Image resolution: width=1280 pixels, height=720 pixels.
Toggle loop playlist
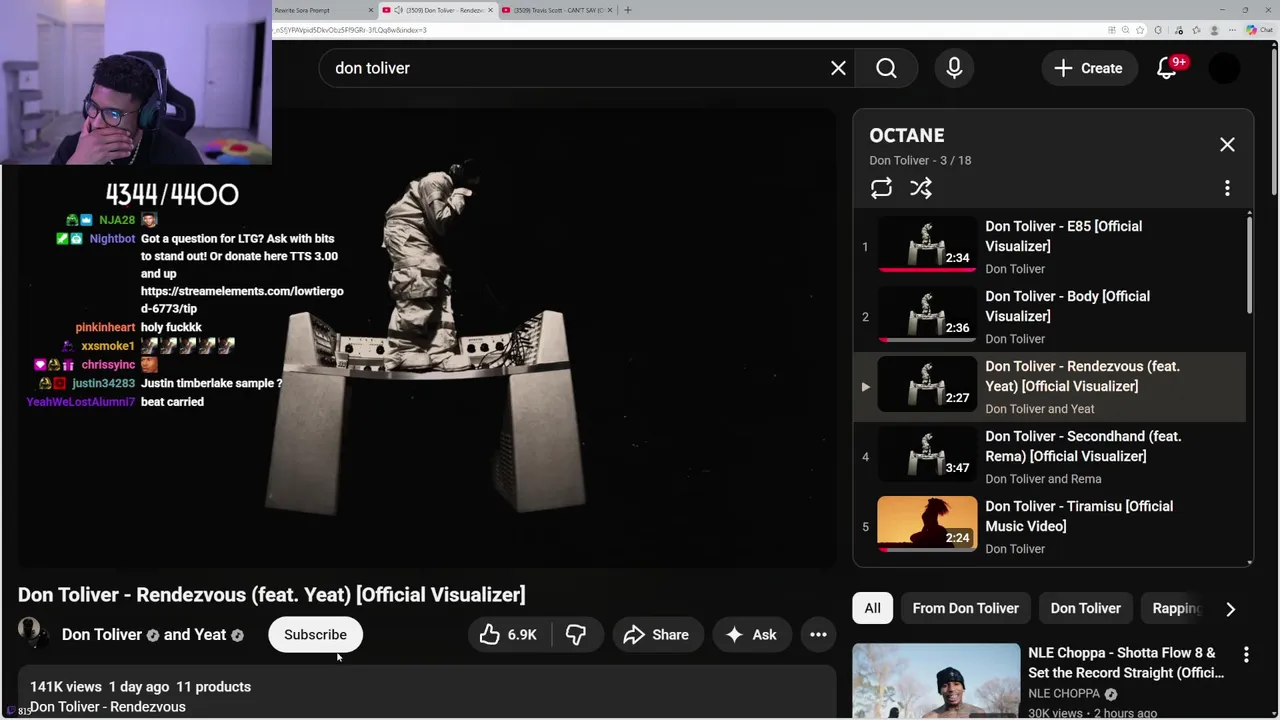point(881,188)
